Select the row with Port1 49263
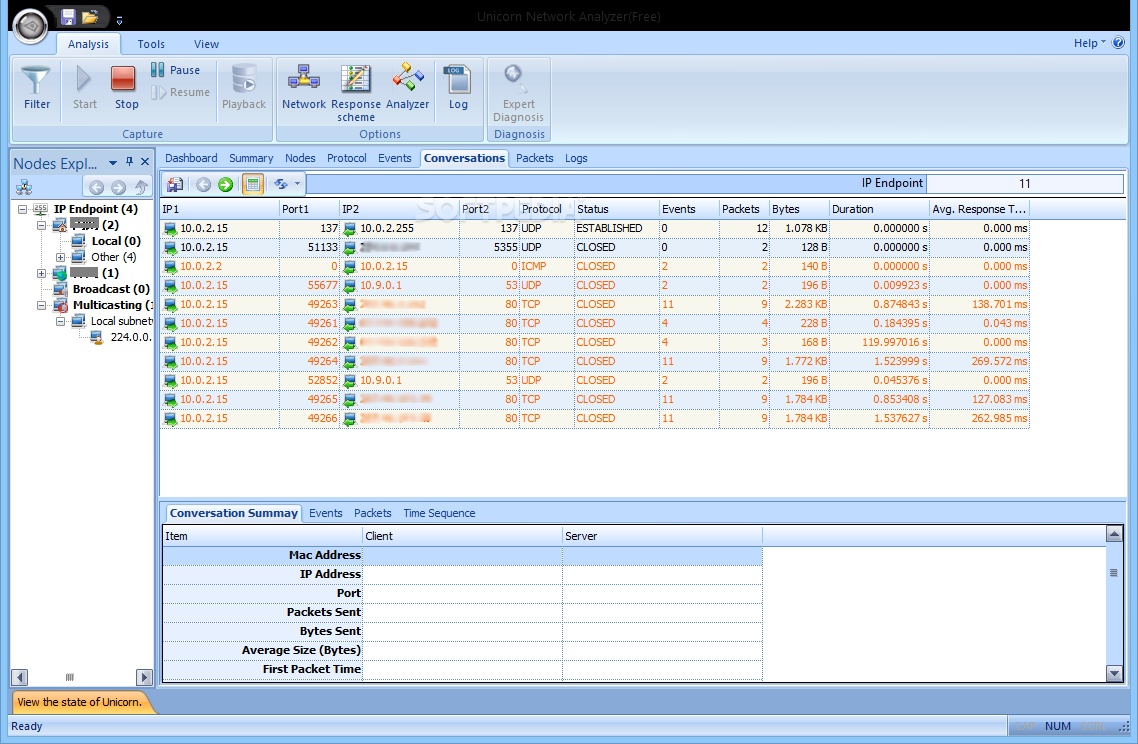Screen dimensions: 1138x744 point(594,304)
